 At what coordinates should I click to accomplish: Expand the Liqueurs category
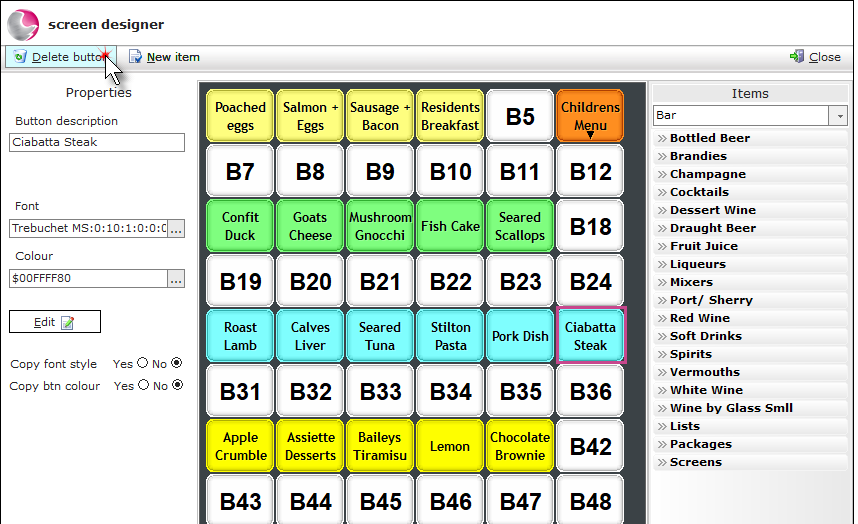pyautogui.click(x=750, y=264)
